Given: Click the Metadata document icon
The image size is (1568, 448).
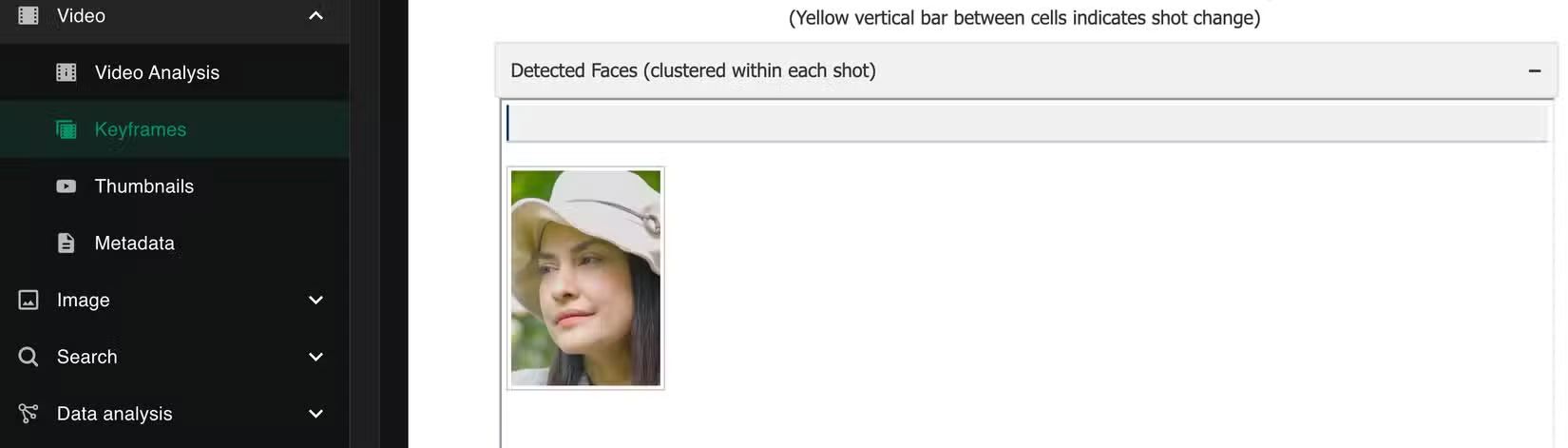Looking at the screenshot, I should 67,243.
